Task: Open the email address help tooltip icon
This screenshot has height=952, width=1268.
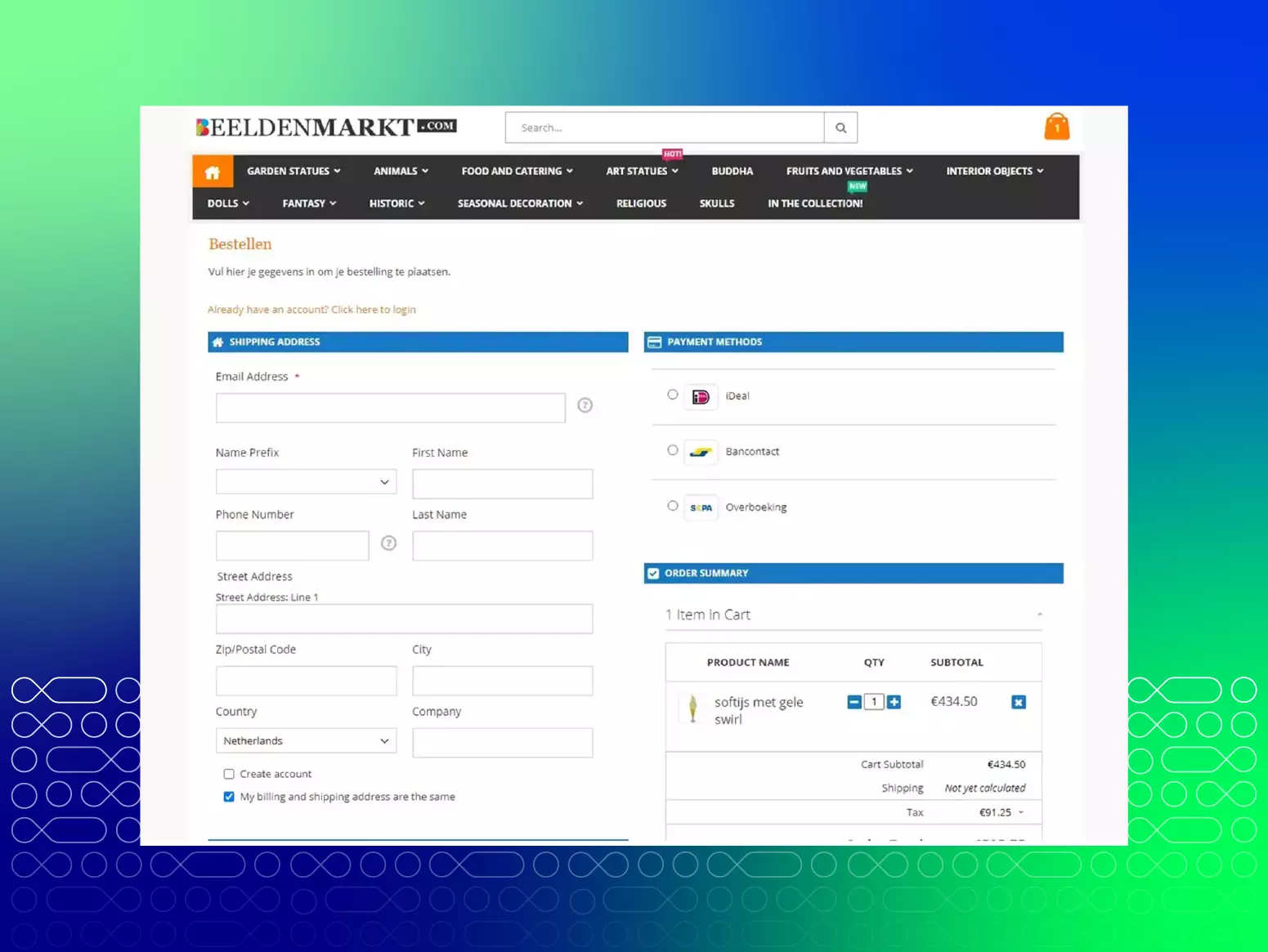Action: point(585,405)
